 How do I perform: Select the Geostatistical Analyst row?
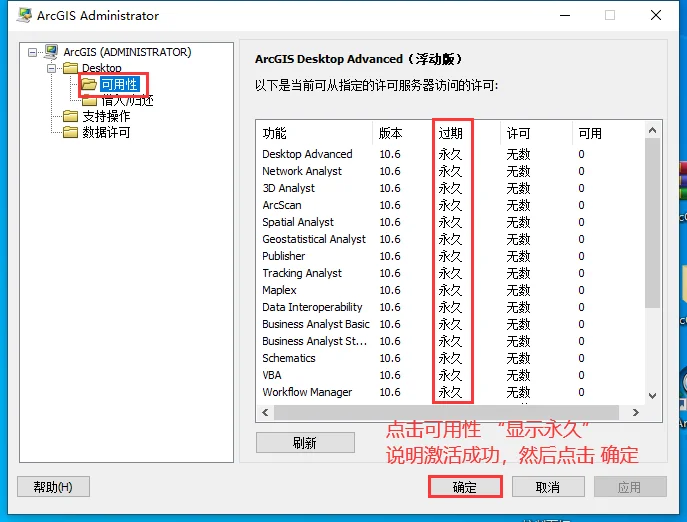tap(451, 239)
